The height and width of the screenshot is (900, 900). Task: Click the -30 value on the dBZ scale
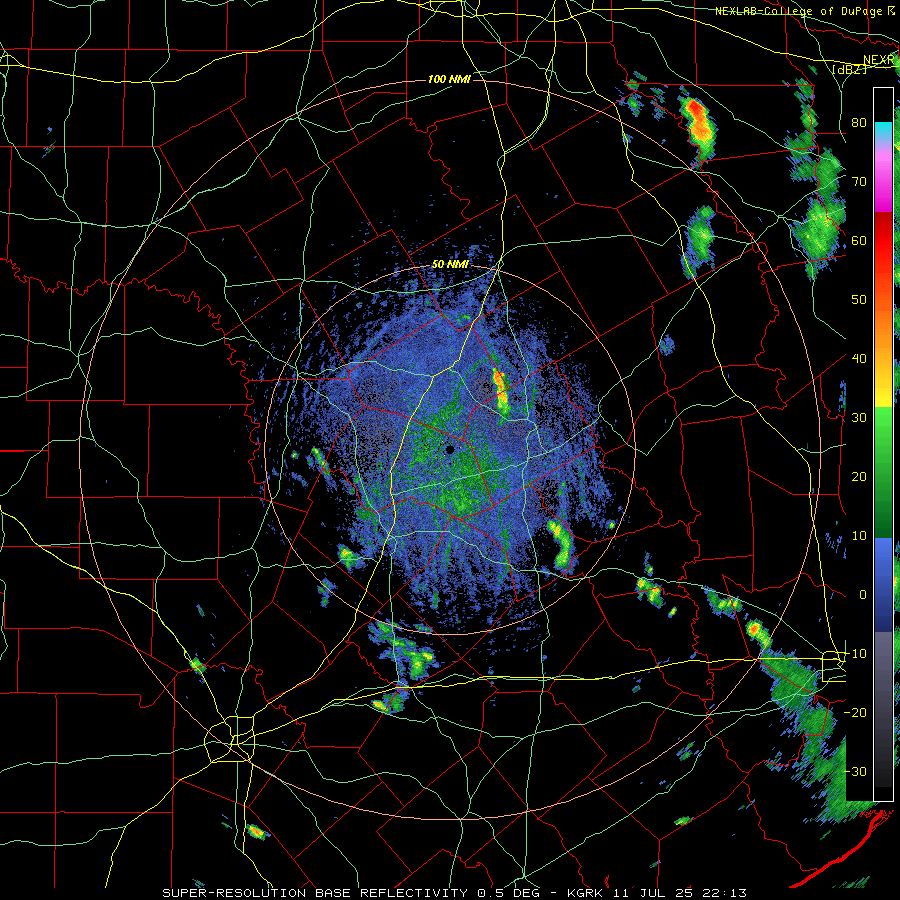(856, 772)
